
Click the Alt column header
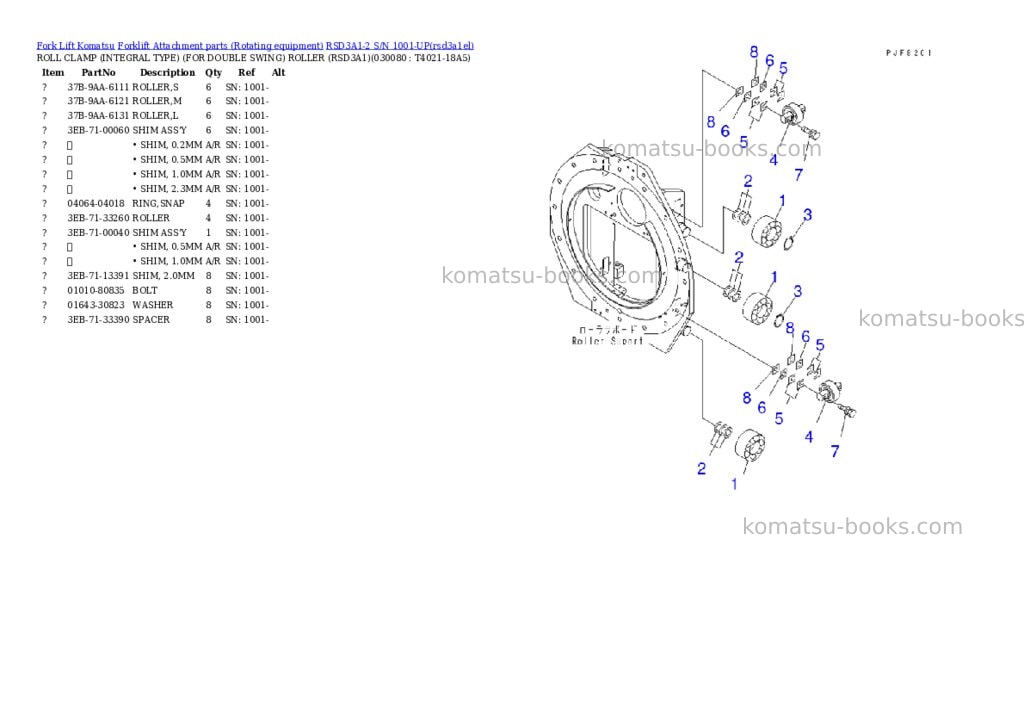(x=279, y=72)
